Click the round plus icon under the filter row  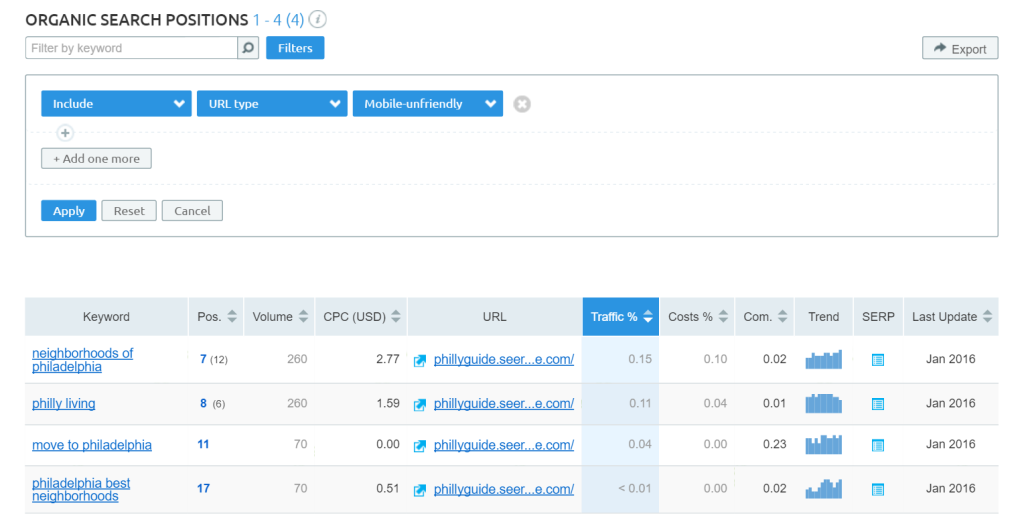65,132
